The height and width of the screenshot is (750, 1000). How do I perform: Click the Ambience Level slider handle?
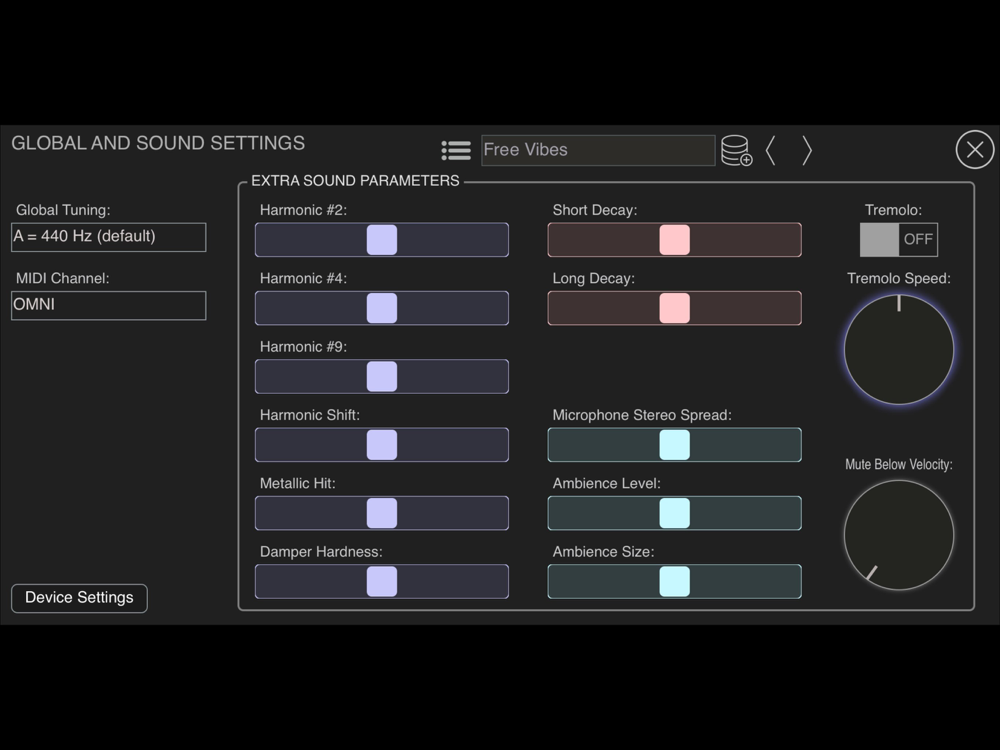(675, 513)
